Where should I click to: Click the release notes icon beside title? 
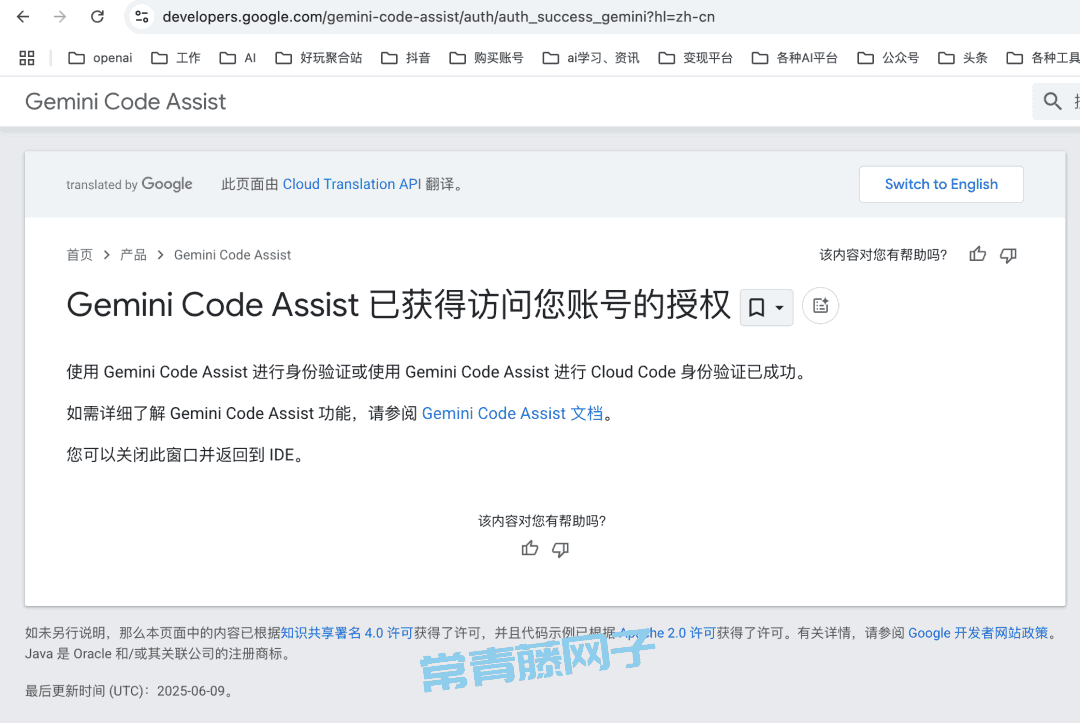coord(820,306)
